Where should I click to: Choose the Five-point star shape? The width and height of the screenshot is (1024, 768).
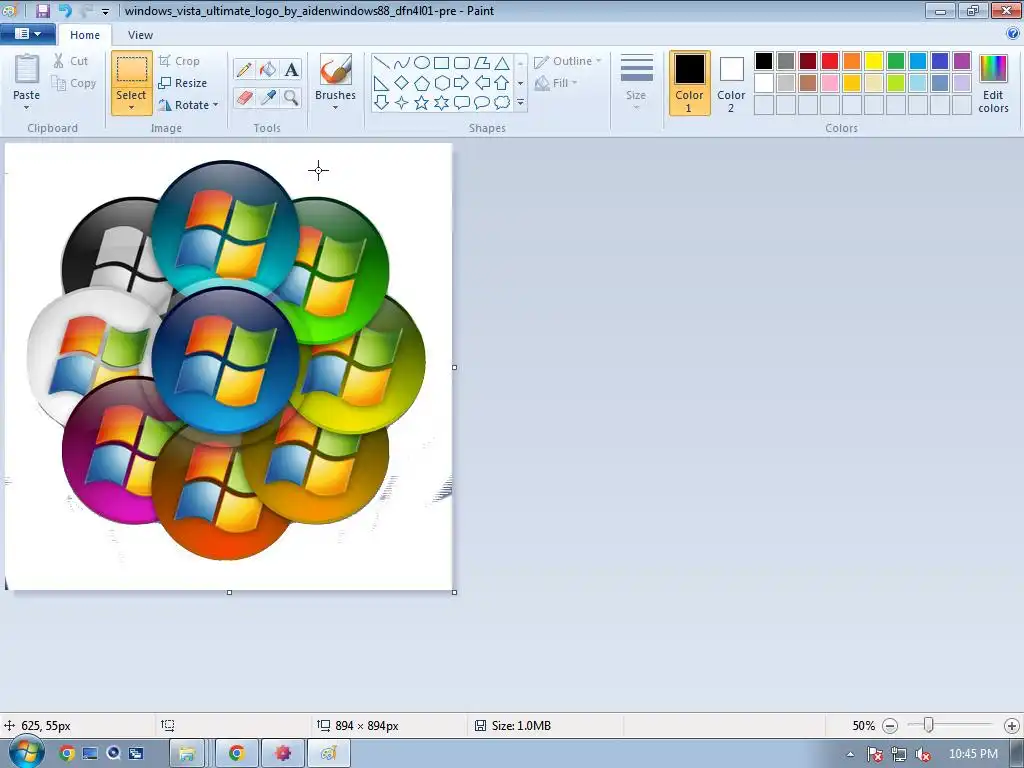[x=422, y=103]
